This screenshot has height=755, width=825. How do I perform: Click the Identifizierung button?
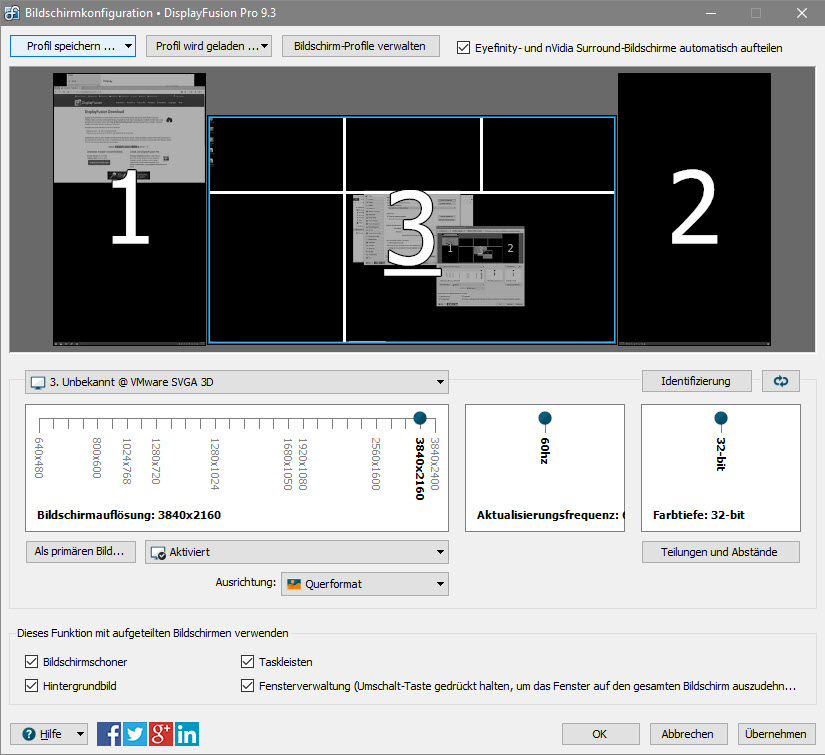tap(696, 381)
